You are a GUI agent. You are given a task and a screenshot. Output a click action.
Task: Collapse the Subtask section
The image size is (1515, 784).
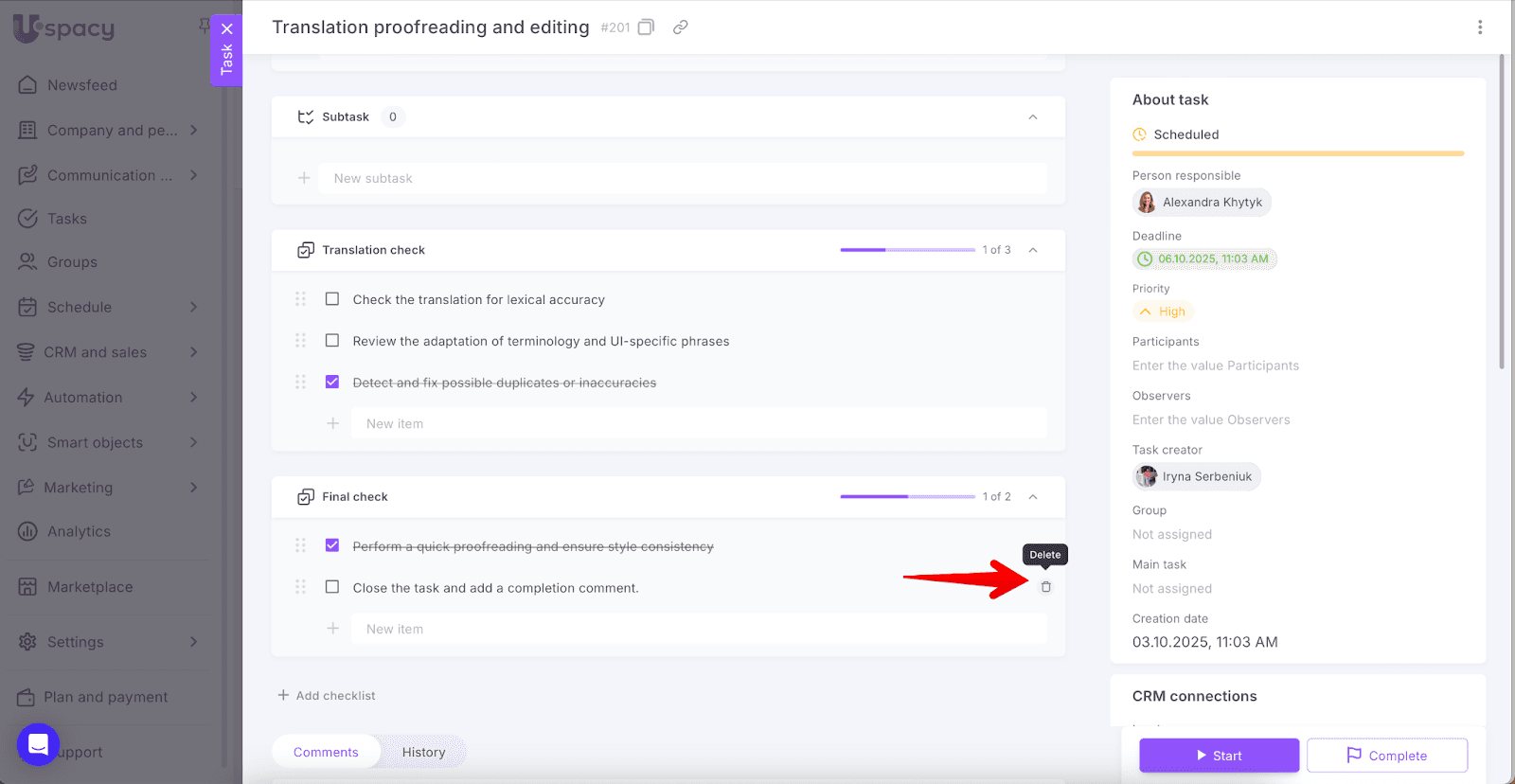click(x=1032, y=117)
